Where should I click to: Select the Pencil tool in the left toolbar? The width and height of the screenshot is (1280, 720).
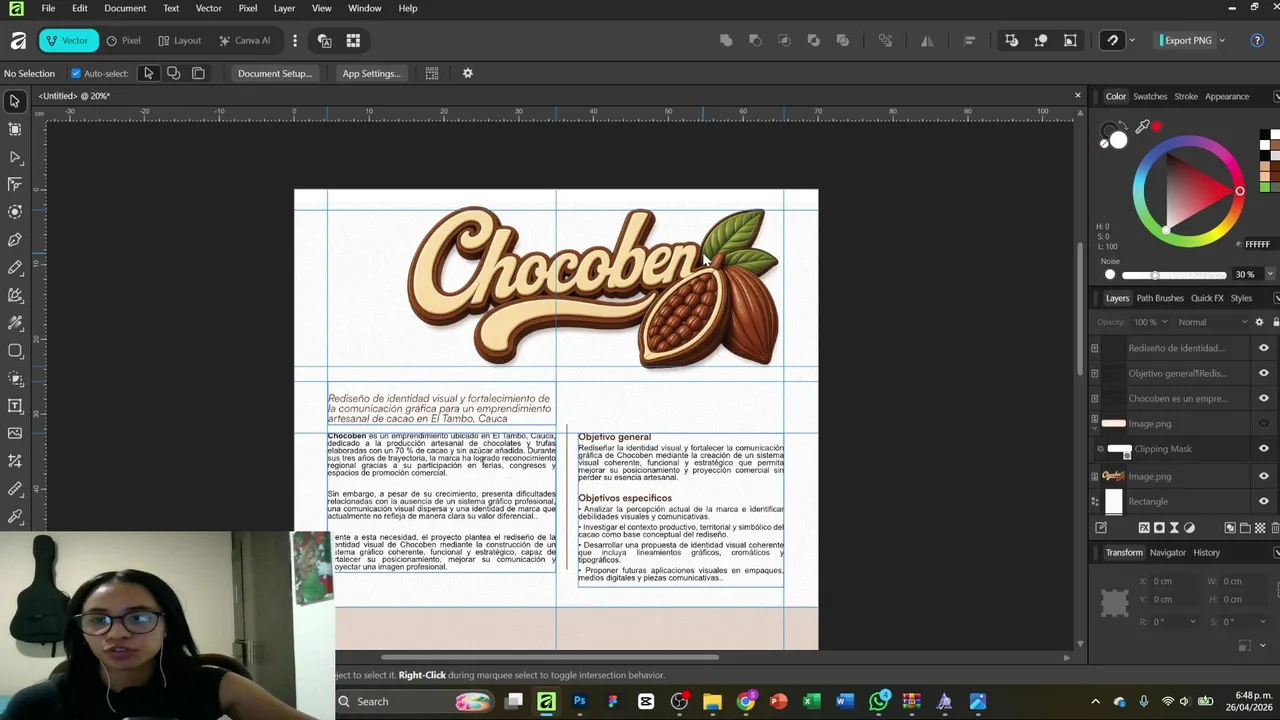click(x=15, y=268)
